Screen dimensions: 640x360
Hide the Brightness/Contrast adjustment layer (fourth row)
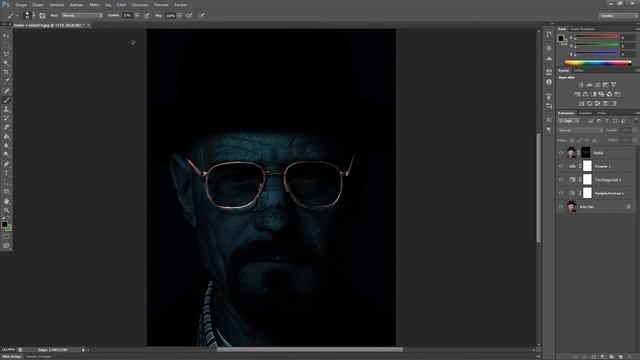(x=561, y=193)
